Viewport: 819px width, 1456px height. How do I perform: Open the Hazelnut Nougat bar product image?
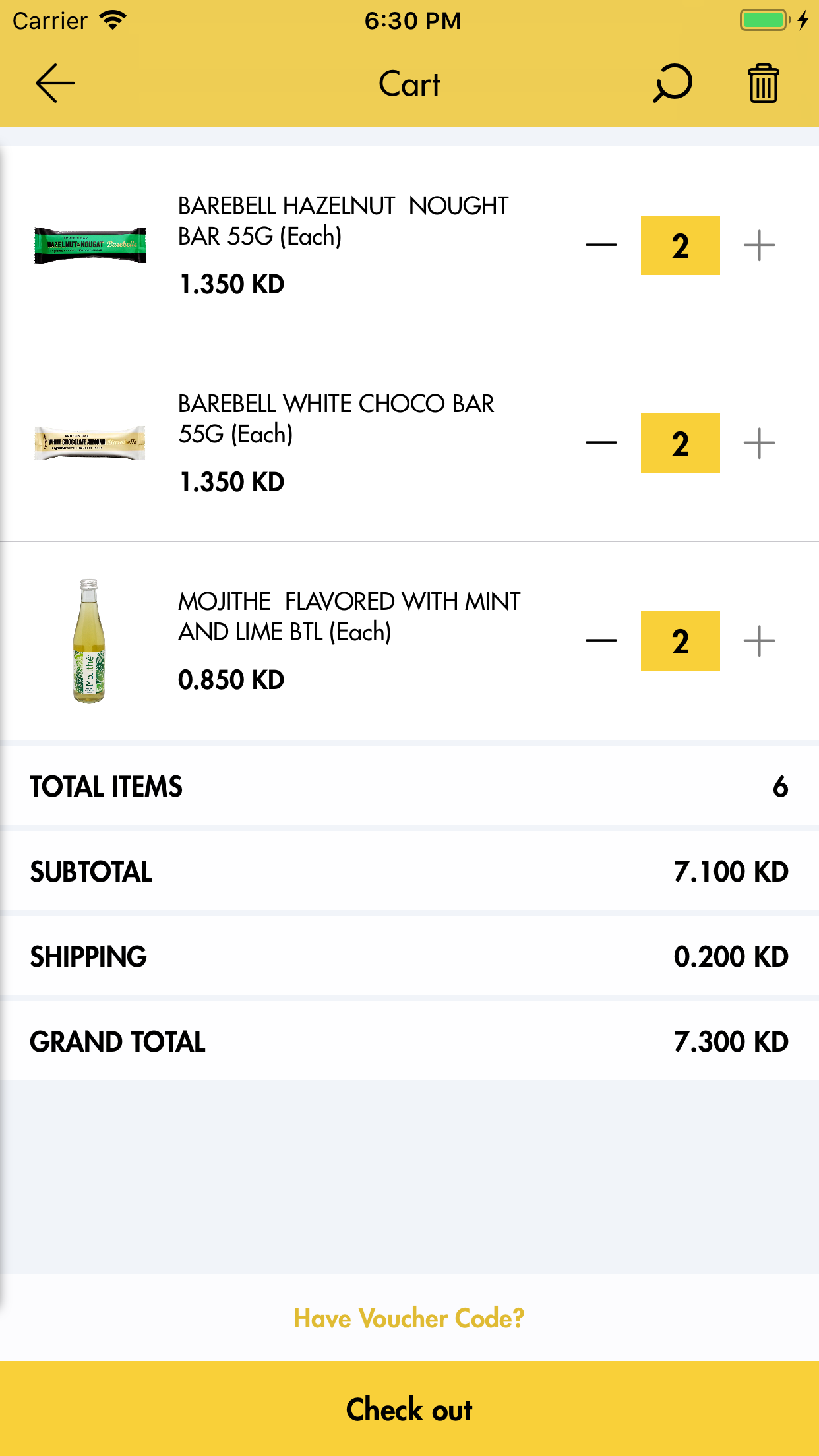[90, 245]
